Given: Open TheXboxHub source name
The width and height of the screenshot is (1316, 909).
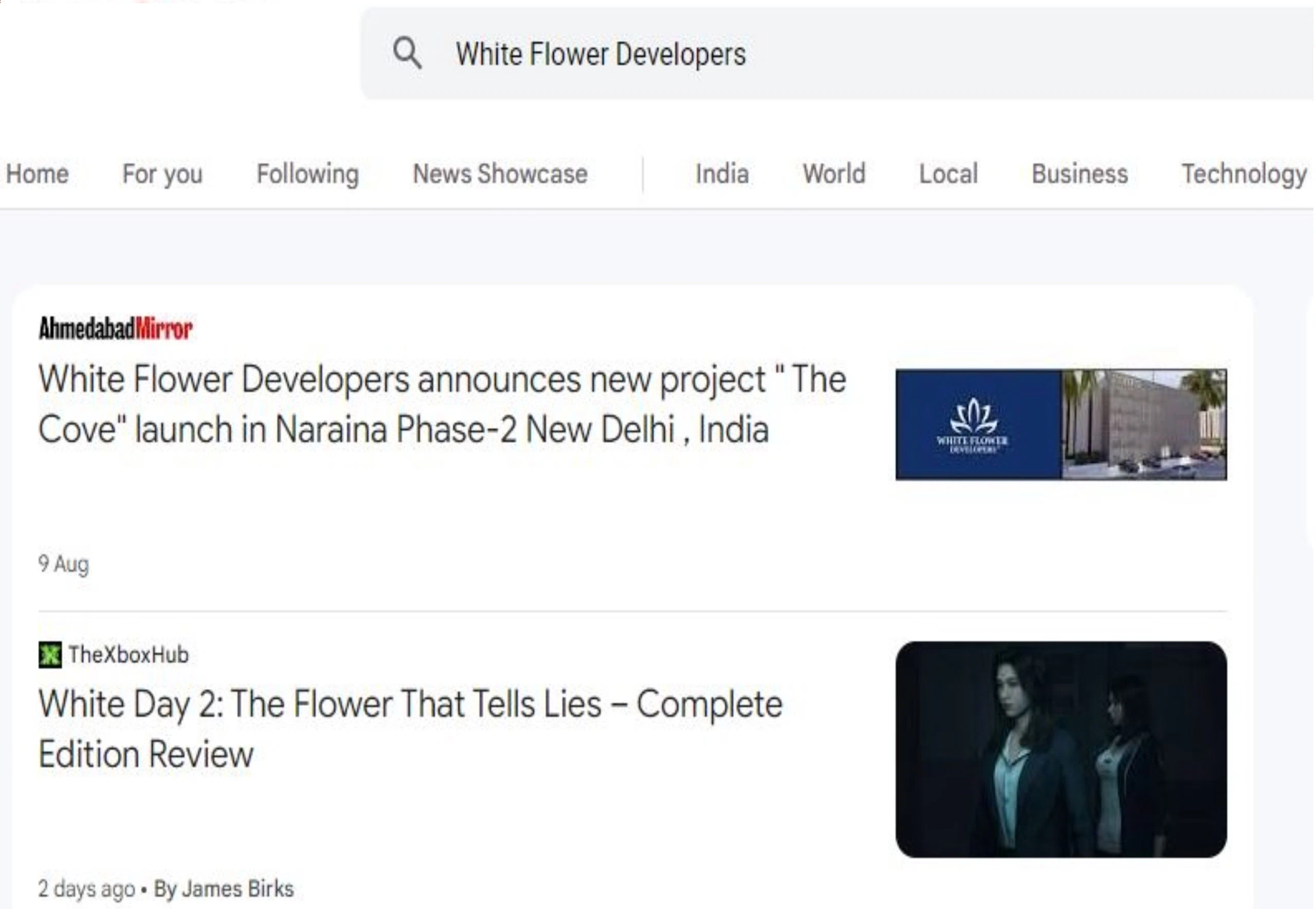Looking at the screenshot, I should (x=129, y=655).
